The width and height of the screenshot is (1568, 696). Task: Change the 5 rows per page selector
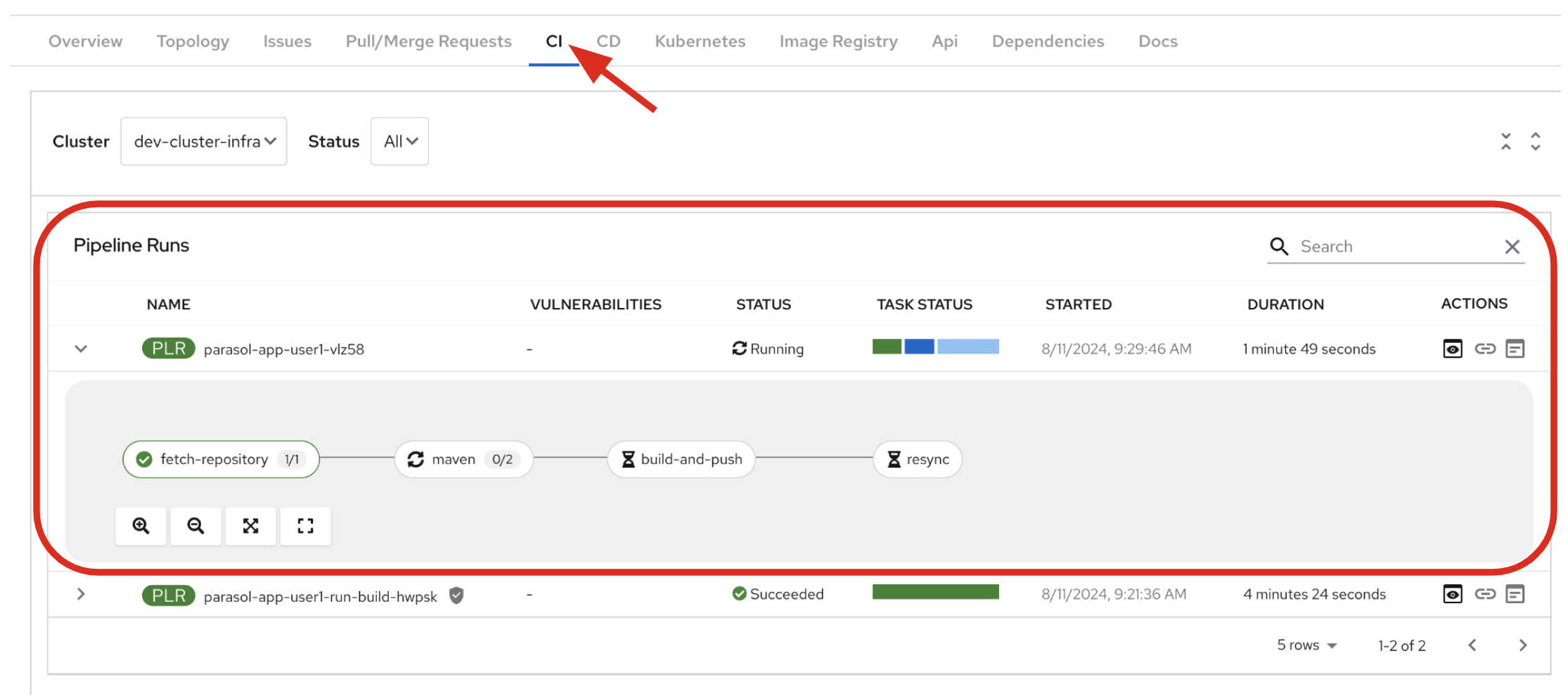coord(1306,645)
